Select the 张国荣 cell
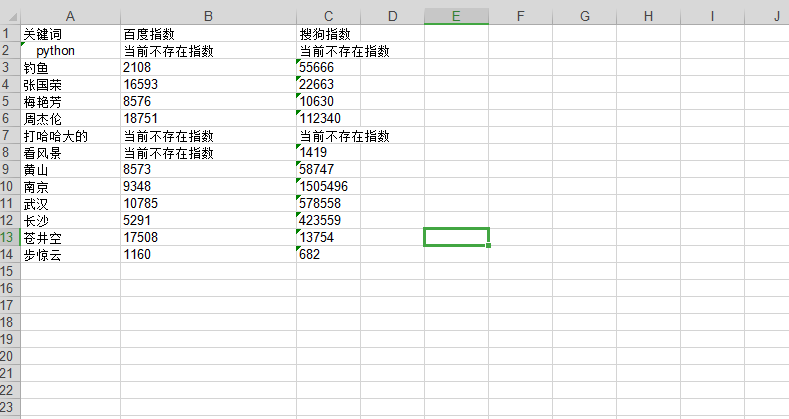This screenshot has height=419, width=789. [x=70, y=85]
